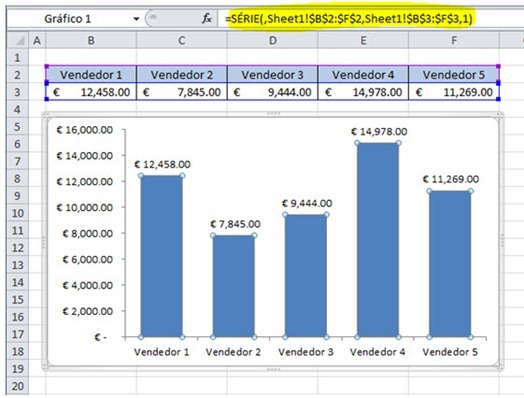The width and height of the screenshot is (524, 398).
Task: Click data label € 12,458.00 above bar
Action: (162, 164)
